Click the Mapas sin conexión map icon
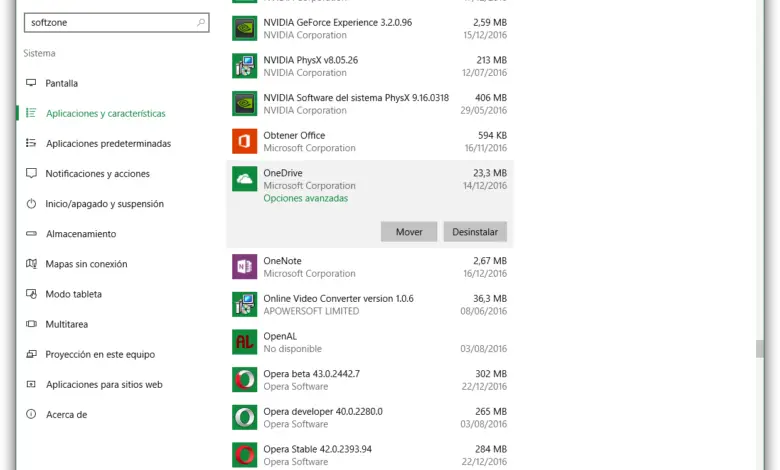 [x=31, y=264]
